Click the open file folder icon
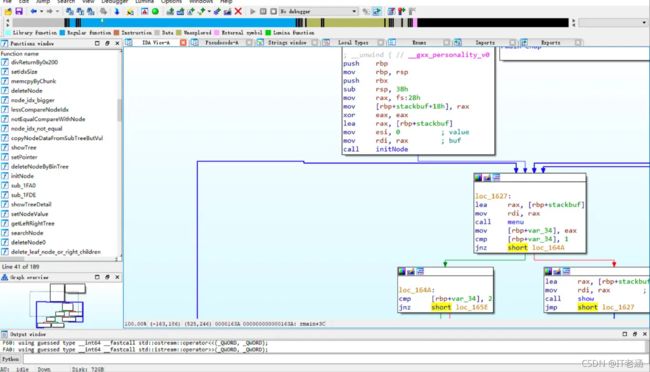Image resolution: width=650 pixels, height=372 pixels. (x=8, y=11)
